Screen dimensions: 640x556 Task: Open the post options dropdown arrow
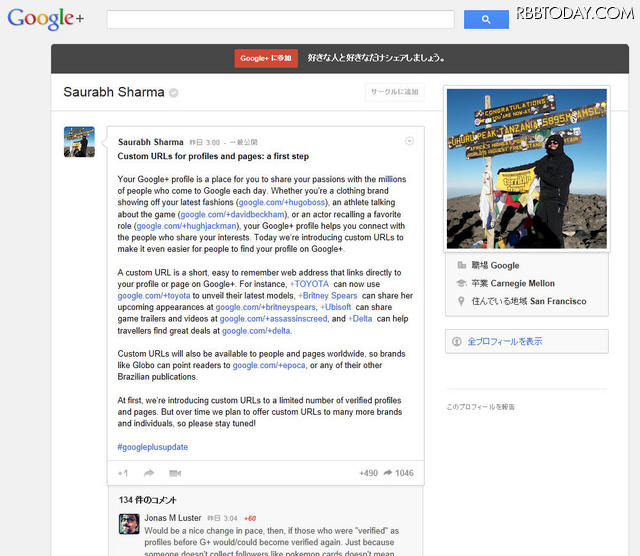(409, 141)
